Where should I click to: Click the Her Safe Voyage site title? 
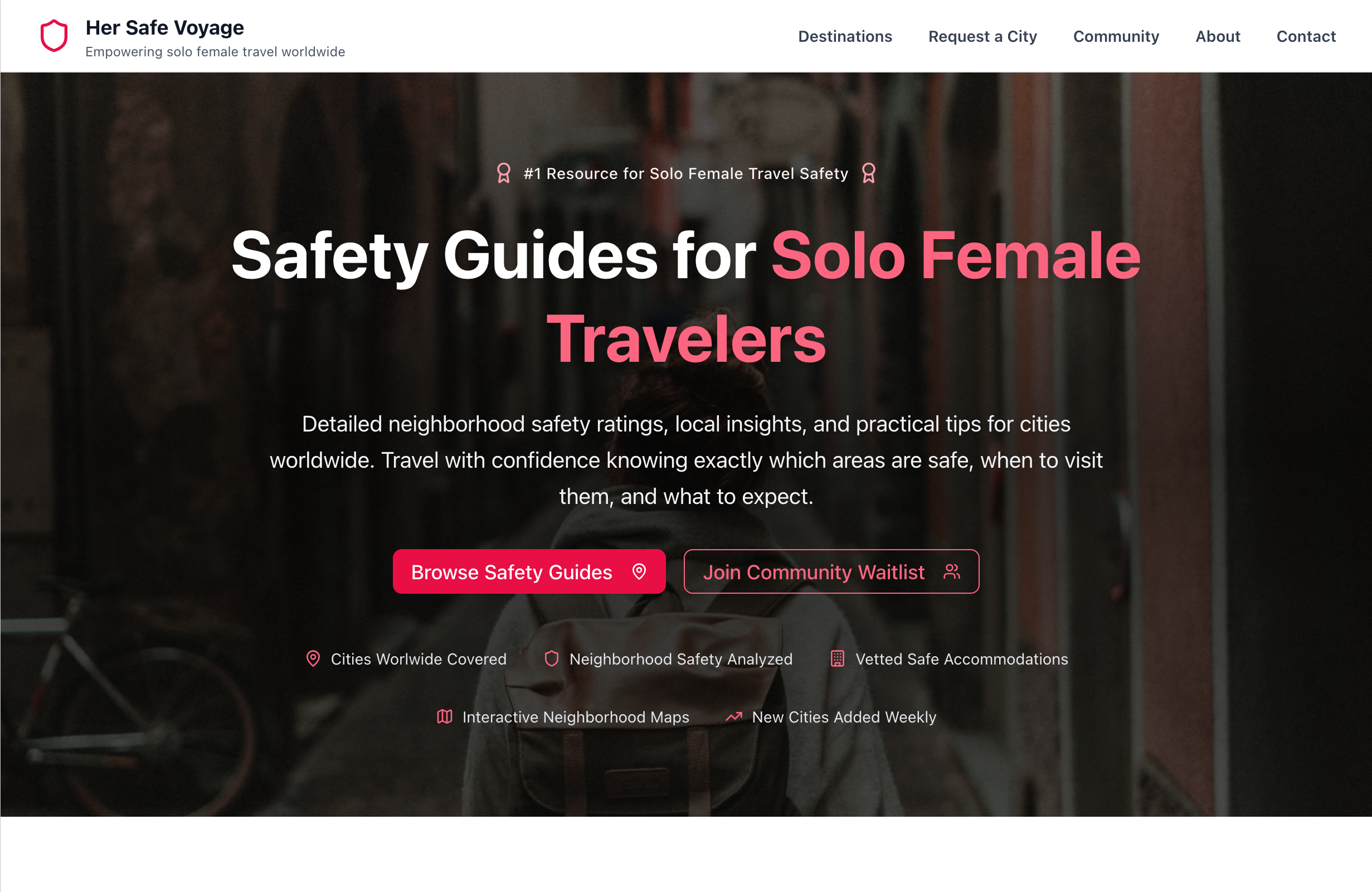pos(165,27)
